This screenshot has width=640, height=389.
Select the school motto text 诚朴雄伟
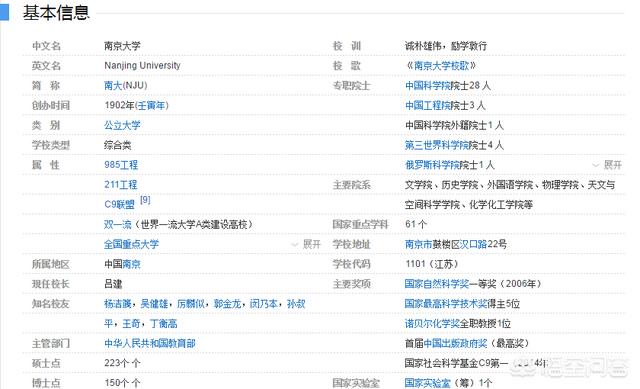pos(423,46)
